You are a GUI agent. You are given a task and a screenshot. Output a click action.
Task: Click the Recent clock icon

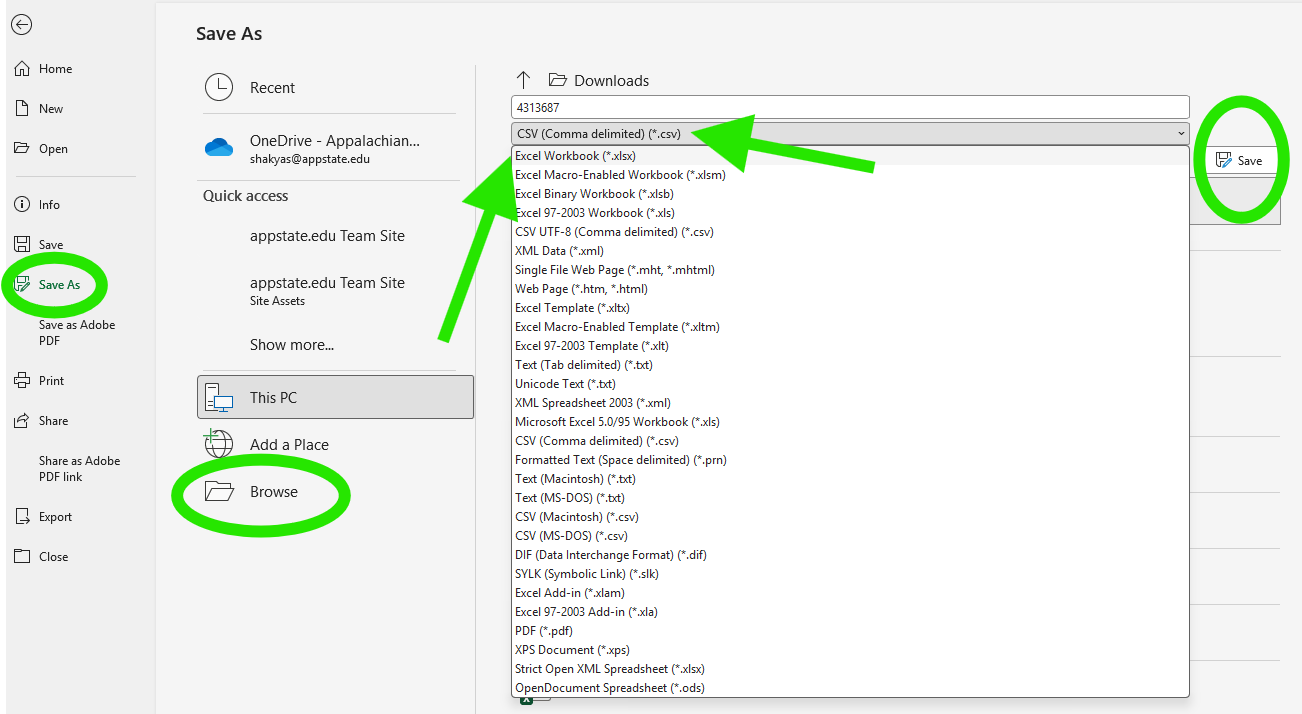coord(218,88)
